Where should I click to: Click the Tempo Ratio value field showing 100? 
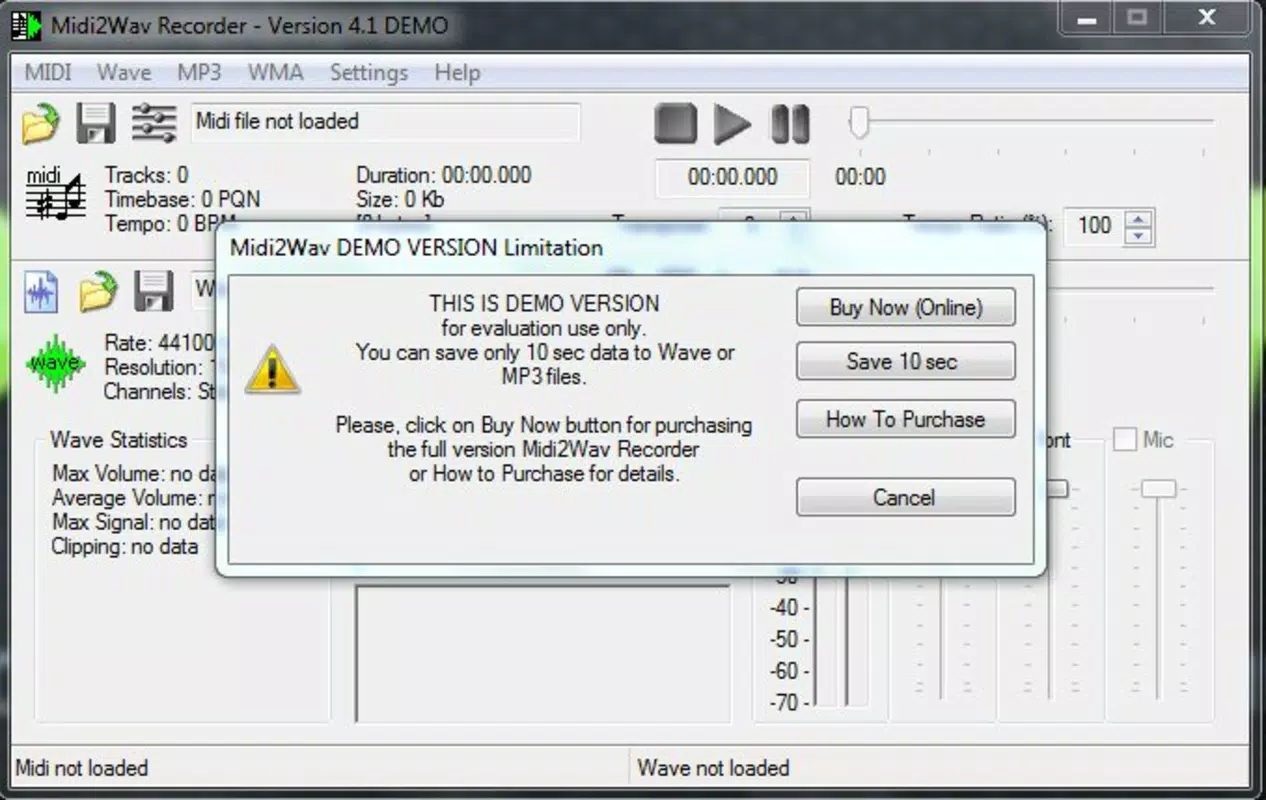click(1095, 226)
